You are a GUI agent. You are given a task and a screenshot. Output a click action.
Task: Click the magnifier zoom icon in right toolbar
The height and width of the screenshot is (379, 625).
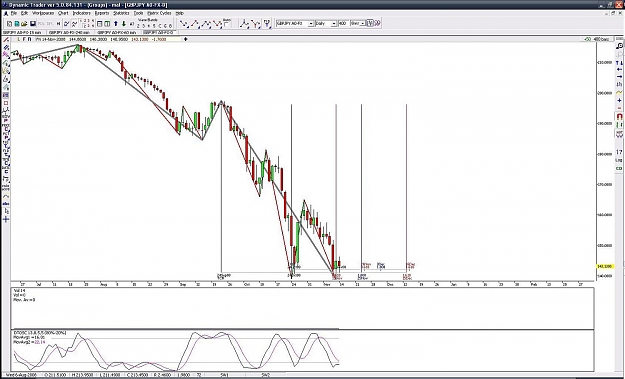tap(619, 45)
